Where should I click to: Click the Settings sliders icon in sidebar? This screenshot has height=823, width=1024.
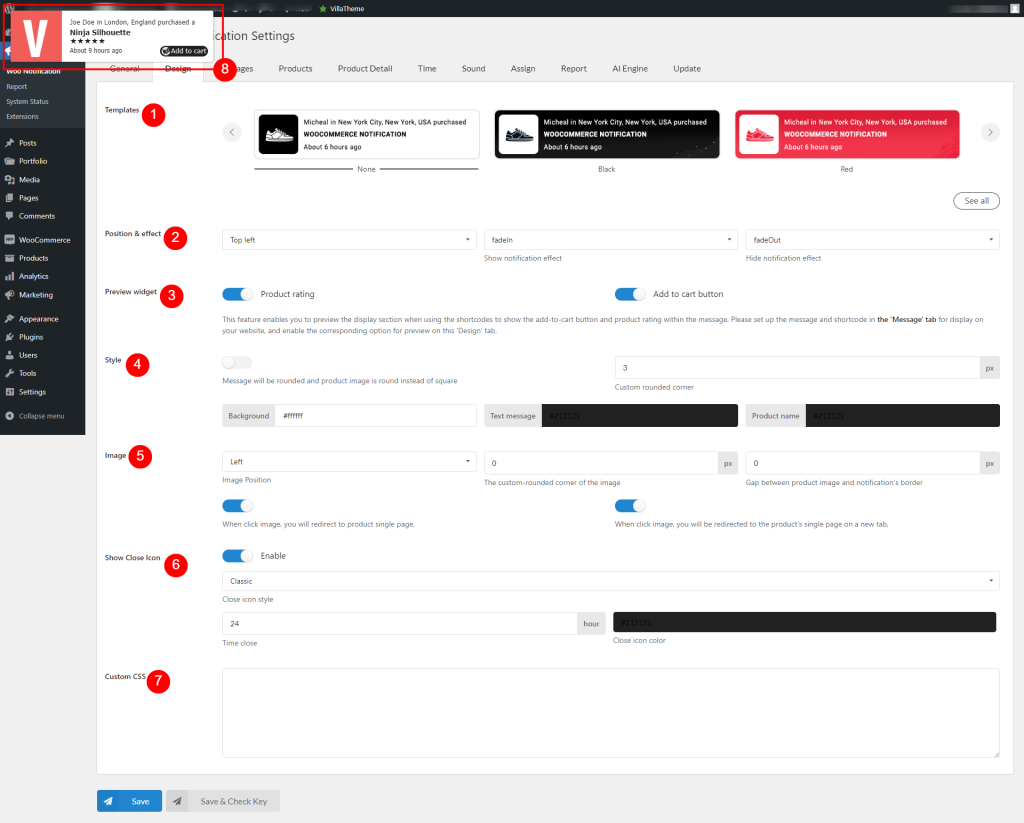tap(10, 392)
